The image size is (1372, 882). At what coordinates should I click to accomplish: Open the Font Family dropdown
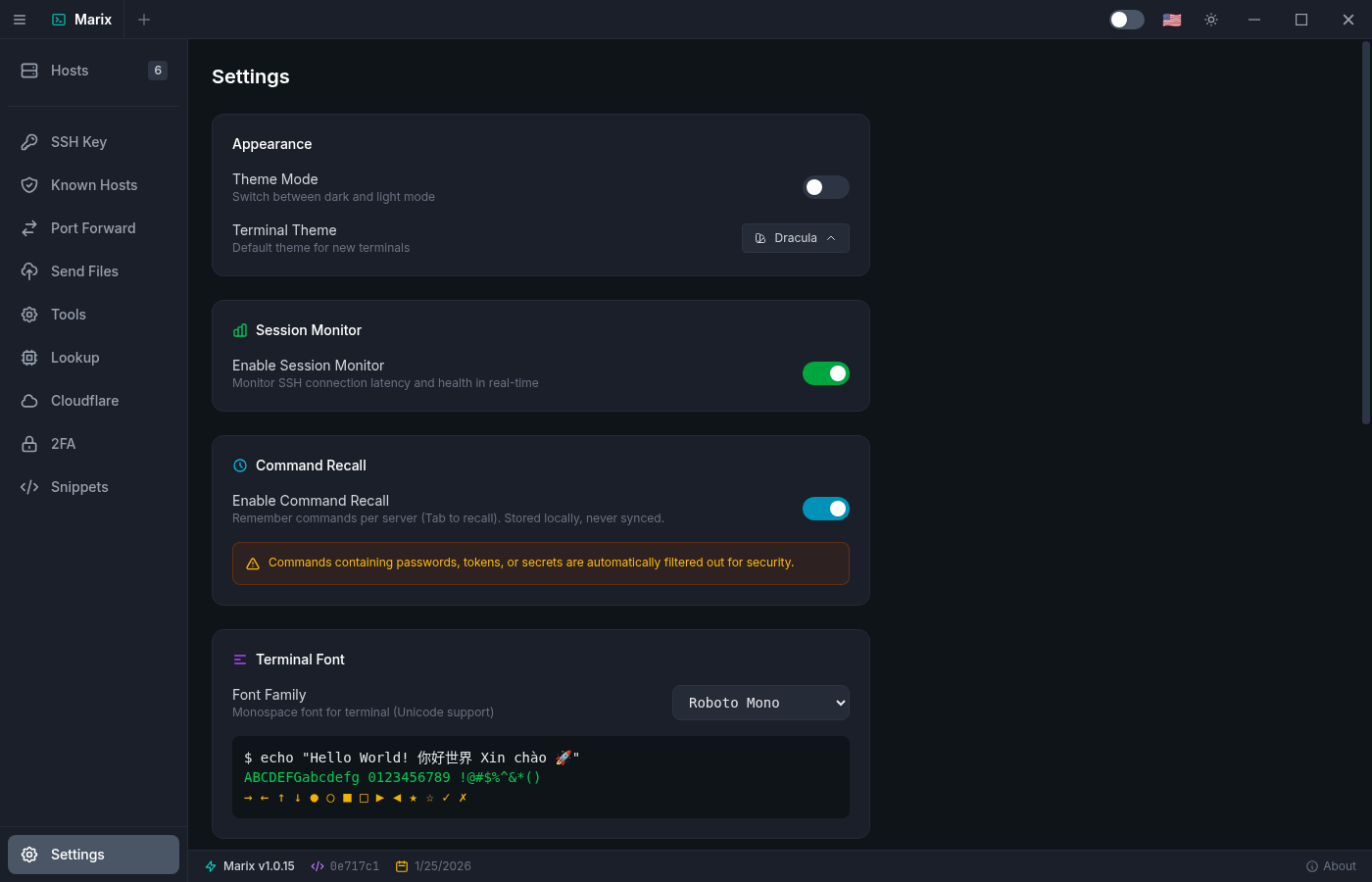pos(760,703)
